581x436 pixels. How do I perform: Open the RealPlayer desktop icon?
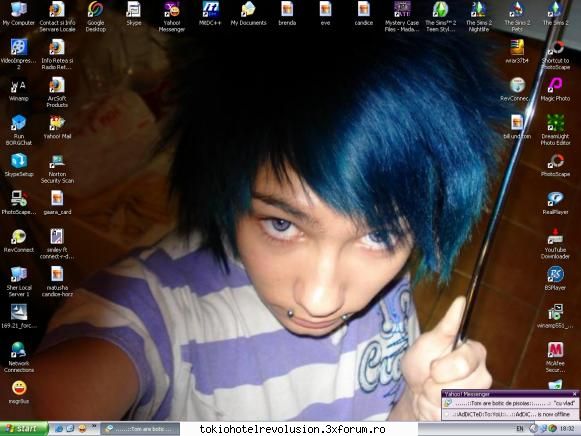click(x=555, y=203)
